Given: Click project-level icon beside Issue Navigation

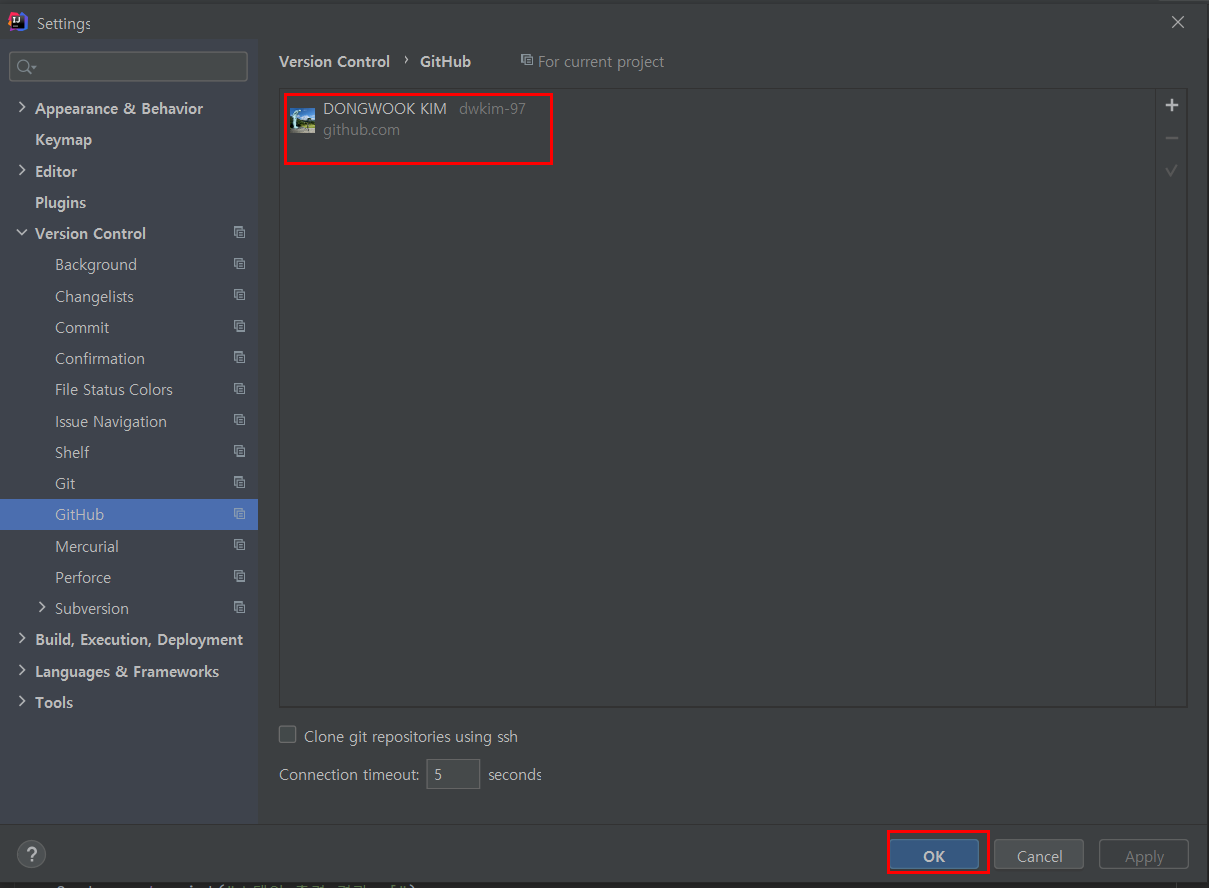Looking at the screenshot, I should [239, 420].
